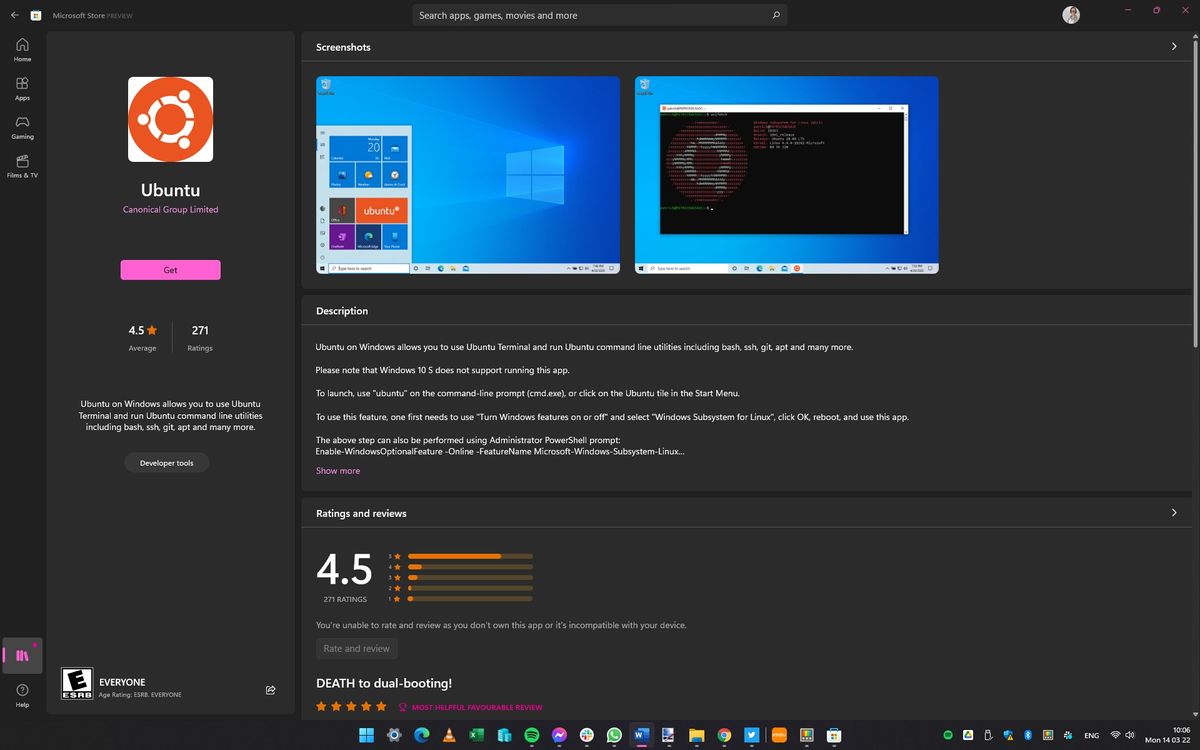The width and height of the screenshot is (1200, 750).
Task: Click the Get button to install Ubuntu
Action: (170, 269)
